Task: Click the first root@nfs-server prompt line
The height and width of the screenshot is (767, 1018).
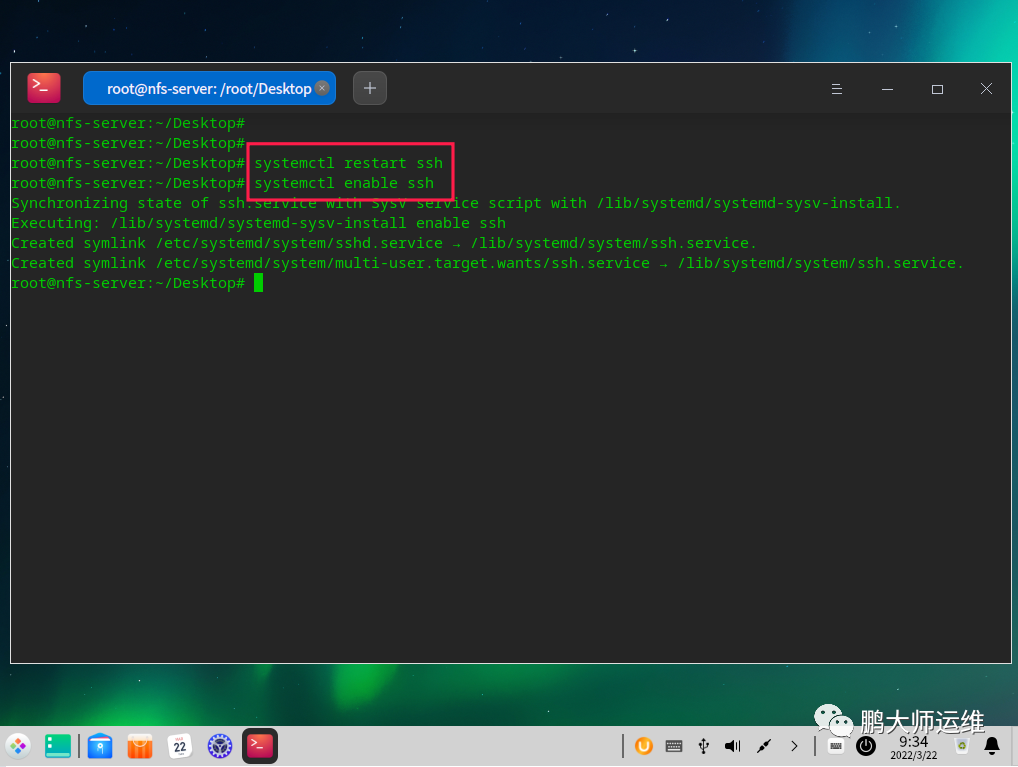Action: point(128,123)
